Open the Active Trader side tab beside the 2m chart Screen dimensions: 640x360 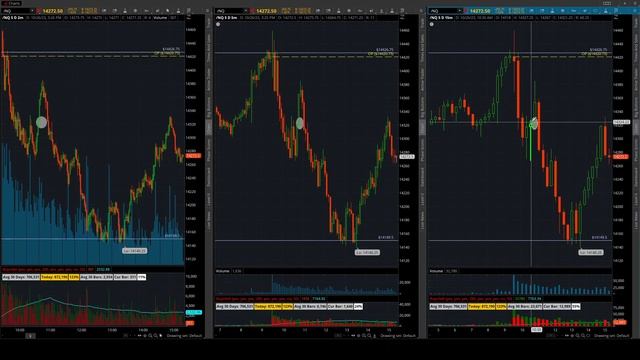tap(209, 80)
